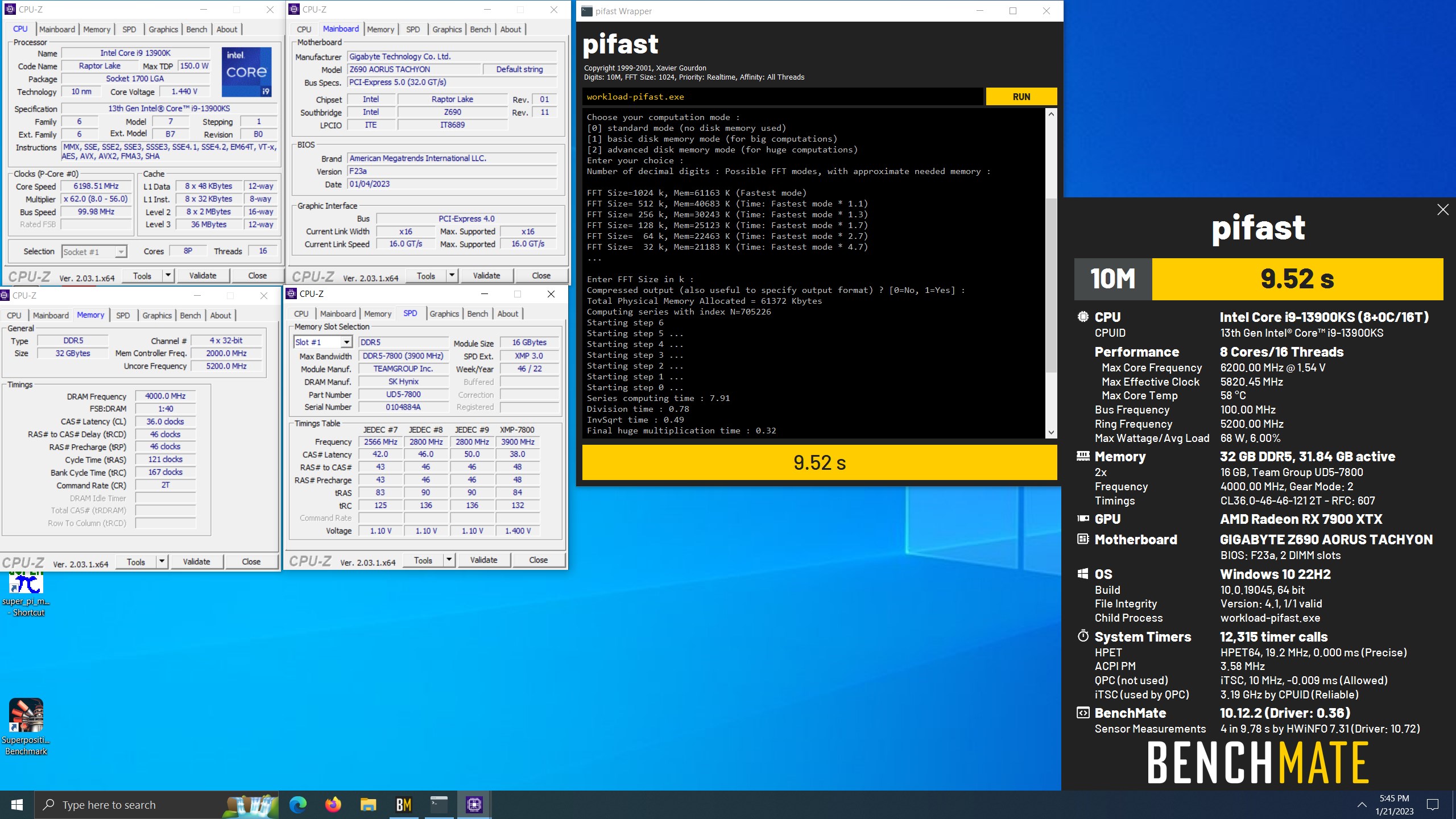Click the 10M score label in BenchMate panel
Image resolution: width=1456 pixels, height=819 pixels.
1112,279
